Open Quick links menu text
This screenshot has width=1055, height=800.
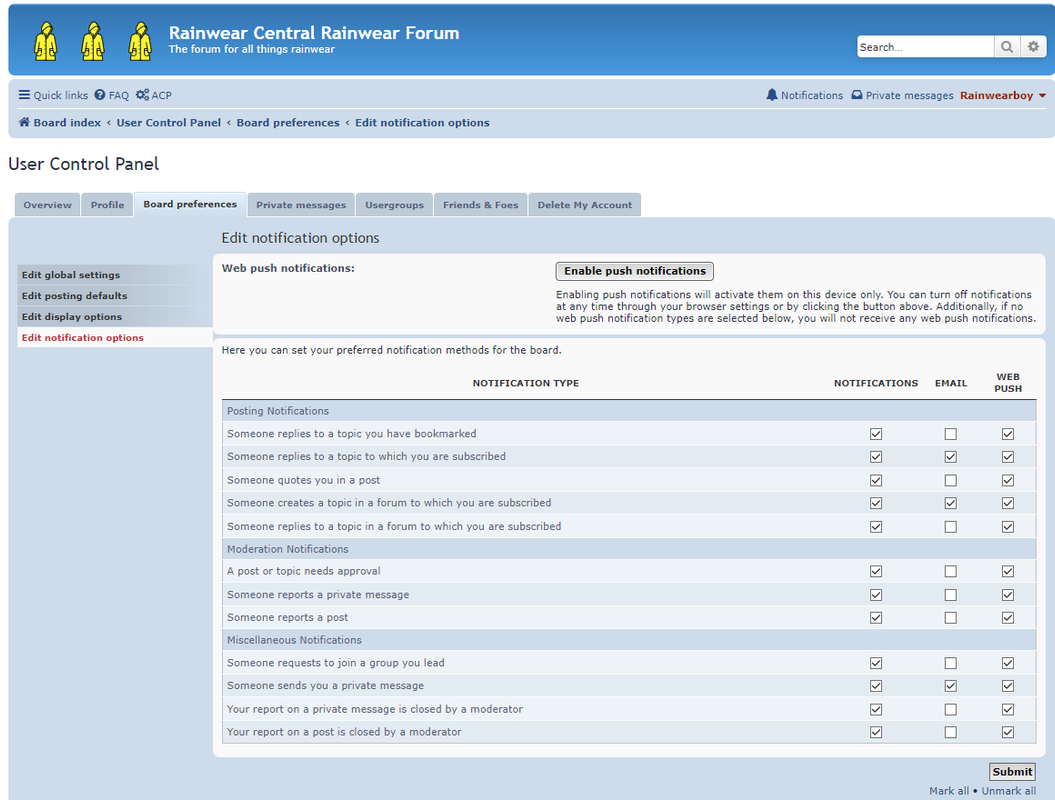61,96
